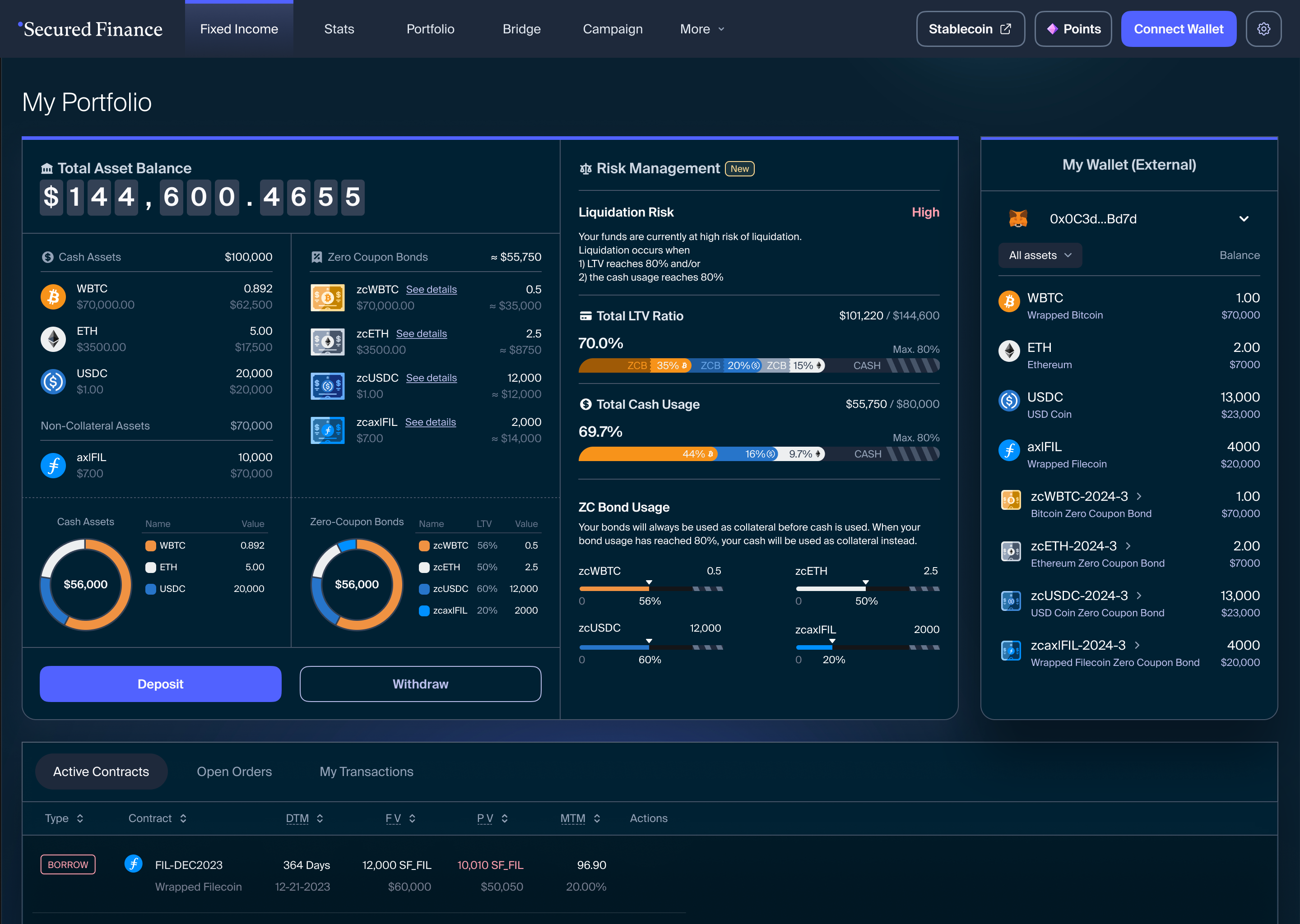The height and width of the screenshot is (924, 1300).
Task: Click the Withdraw button
Action: pos(420,684)
